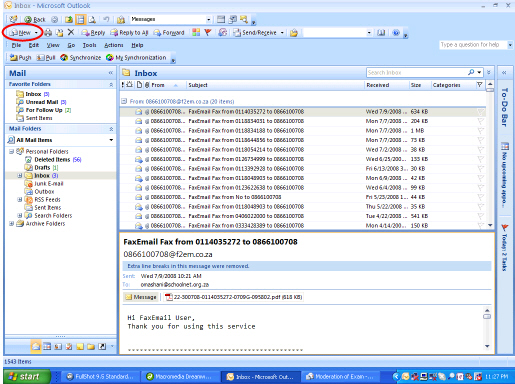515x384 pixels.
Task: Expand the query builder chevron
Action: 489,72
